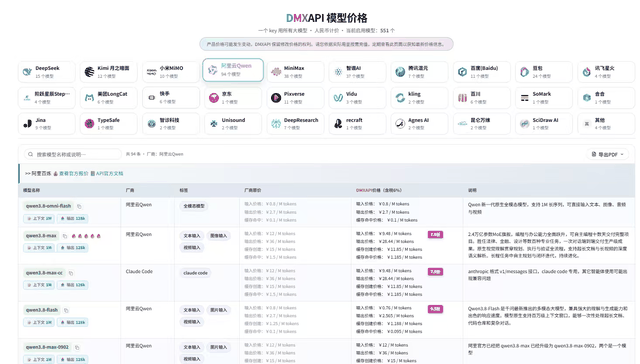Click the 智谱科技 logo icon
640x364 pixels.
coord(151,124)
